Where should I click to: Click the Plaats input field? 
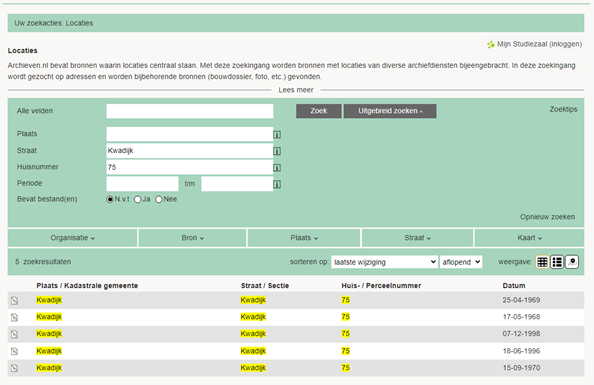point(190,134)
